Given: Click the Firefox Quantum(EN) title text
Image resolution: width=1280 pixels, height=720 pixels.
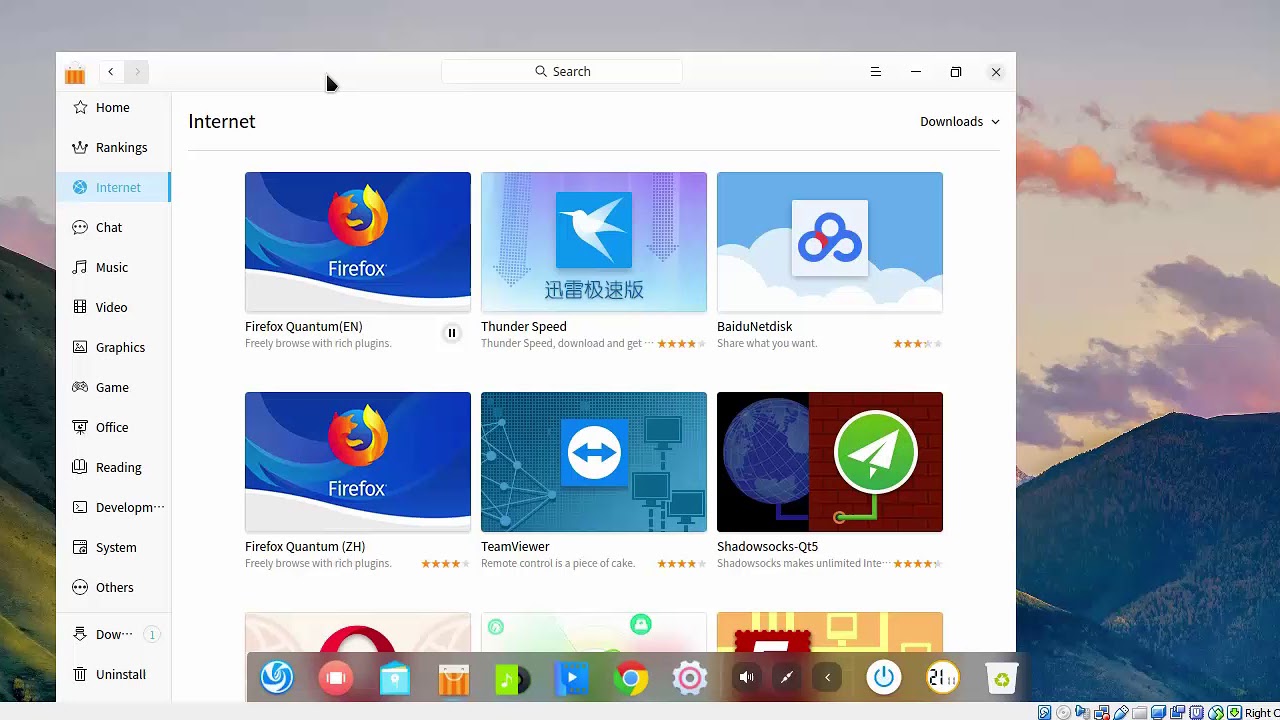Looking at the screenshot, I should click(x=304, y=327).
